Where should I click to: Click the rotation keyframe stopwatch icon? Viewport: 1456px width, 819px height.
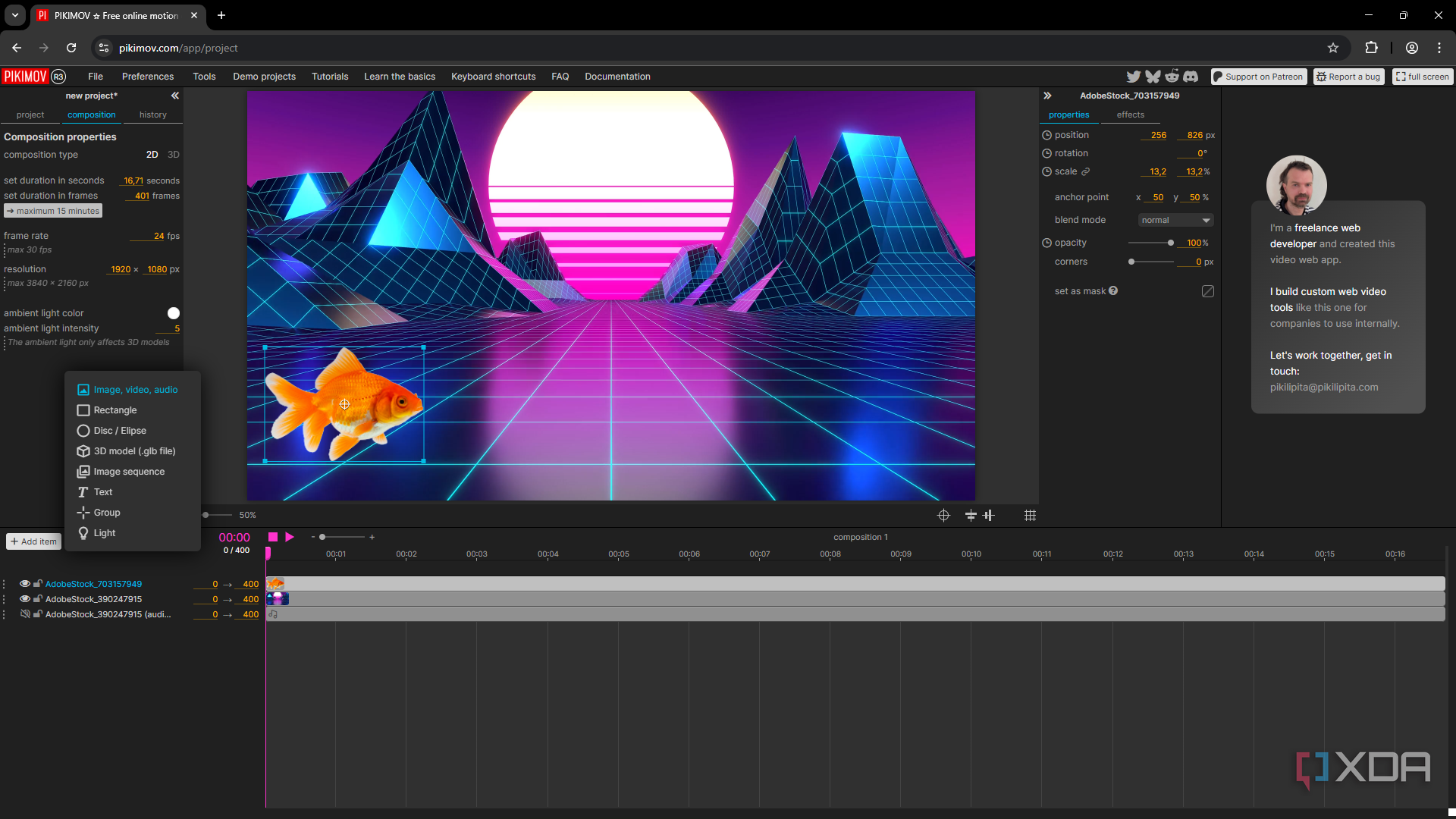(x=1046, y=153)
